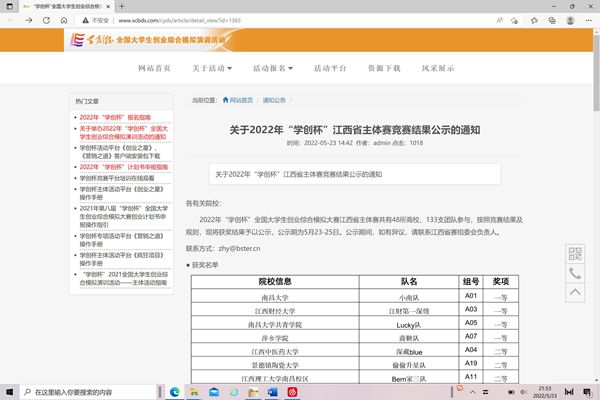
Task: Open 关于举办2022年"学创杯" notice article
Action: click(x=124, y=132)
